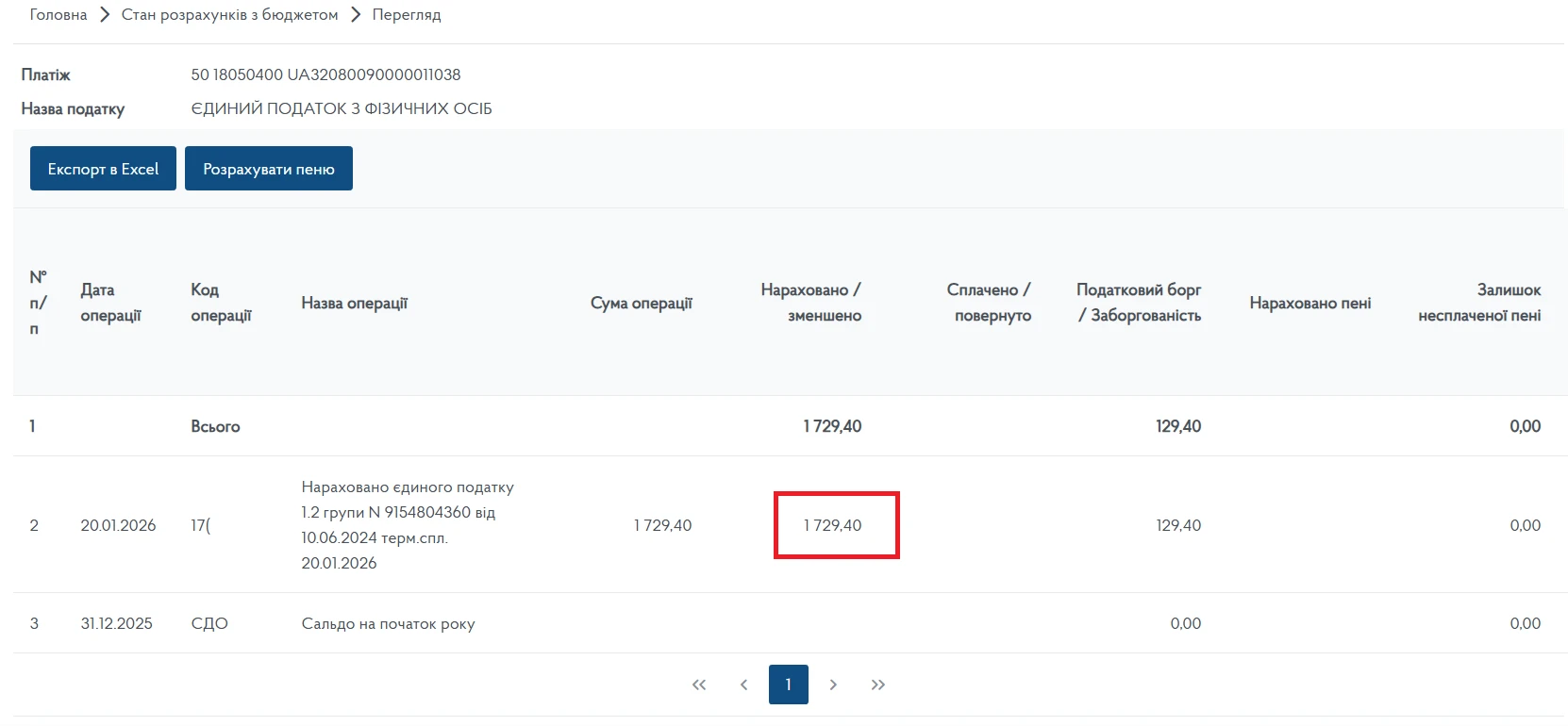Go to previous page using single-left arrow
Viewport: 1568px width, 726px height.
coord(743,685)
